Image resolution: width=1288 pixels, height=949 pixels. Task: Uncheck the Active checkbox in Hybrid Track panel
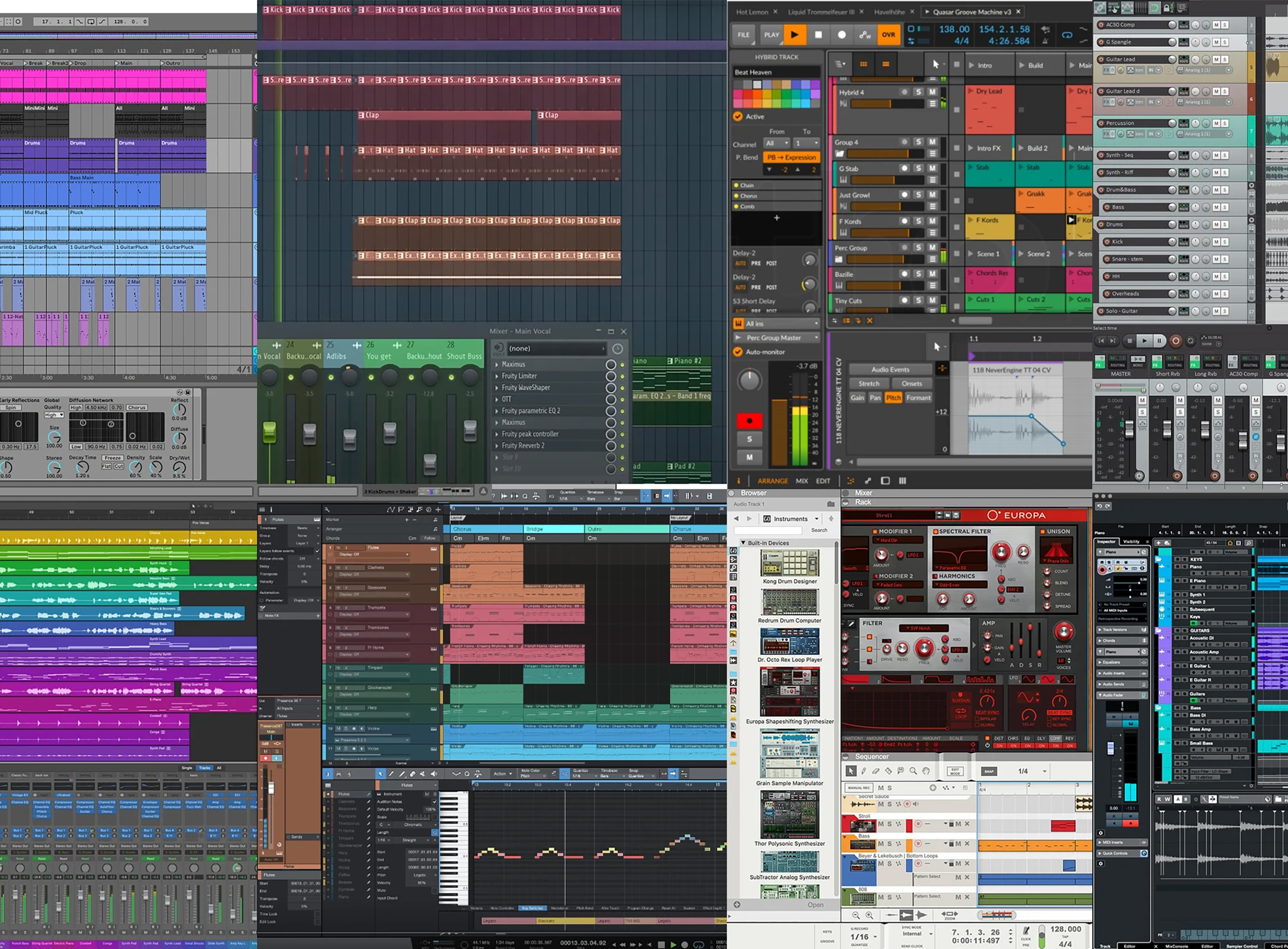click(x=738, y=117)
